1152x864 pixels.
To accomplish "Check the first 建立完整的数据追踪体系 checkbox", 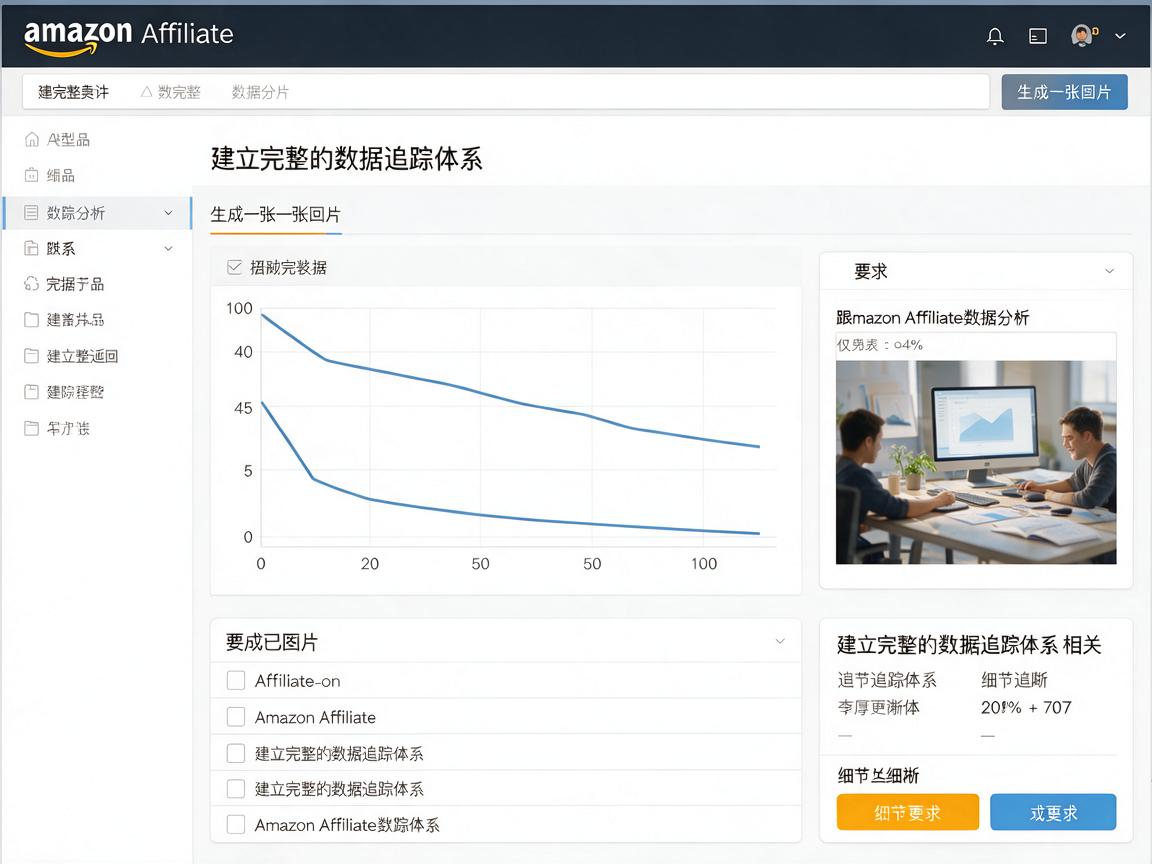I will (236, 753).
